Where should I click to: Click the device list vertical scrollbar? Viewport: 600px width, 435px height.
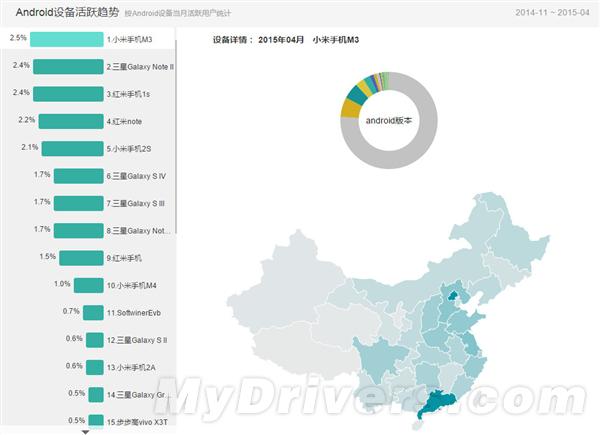(176, 136)
